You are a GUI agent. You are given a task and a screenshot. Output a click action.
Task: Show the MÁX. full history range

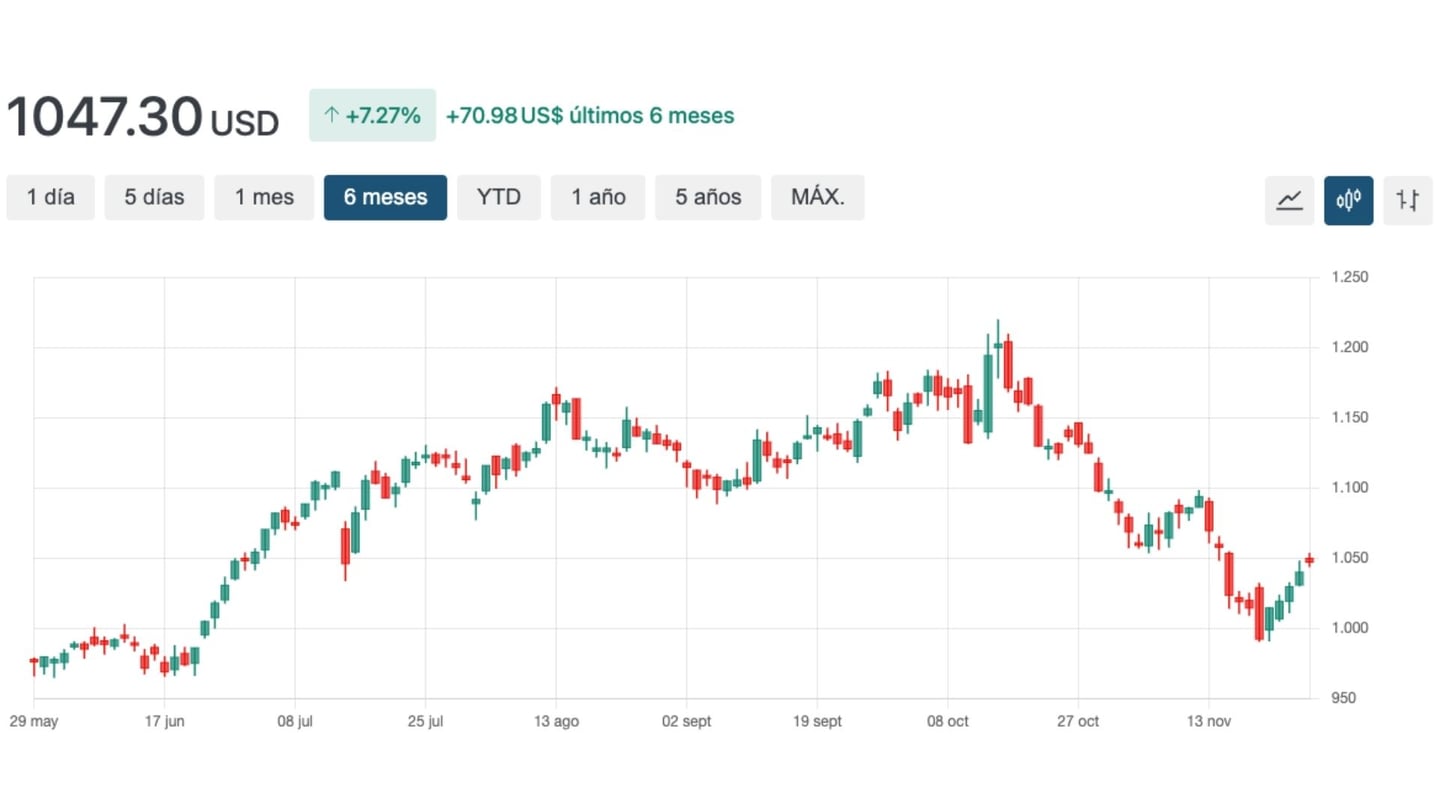(x=817, y=197)
